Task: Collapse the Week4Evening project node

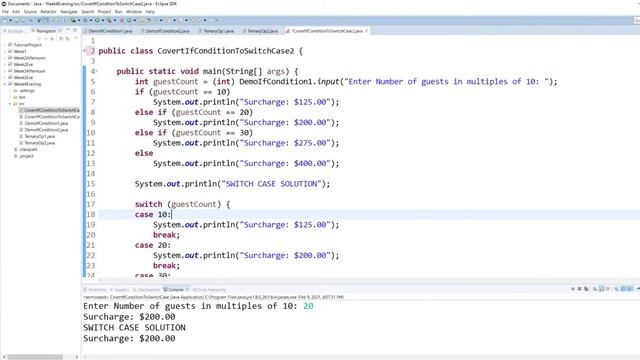Action: (5, 84)
